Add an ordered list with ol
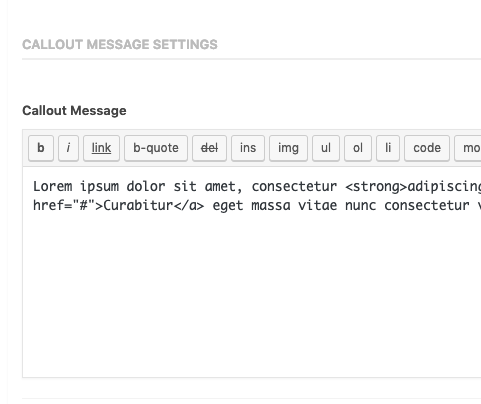 (x=358, y=148)
